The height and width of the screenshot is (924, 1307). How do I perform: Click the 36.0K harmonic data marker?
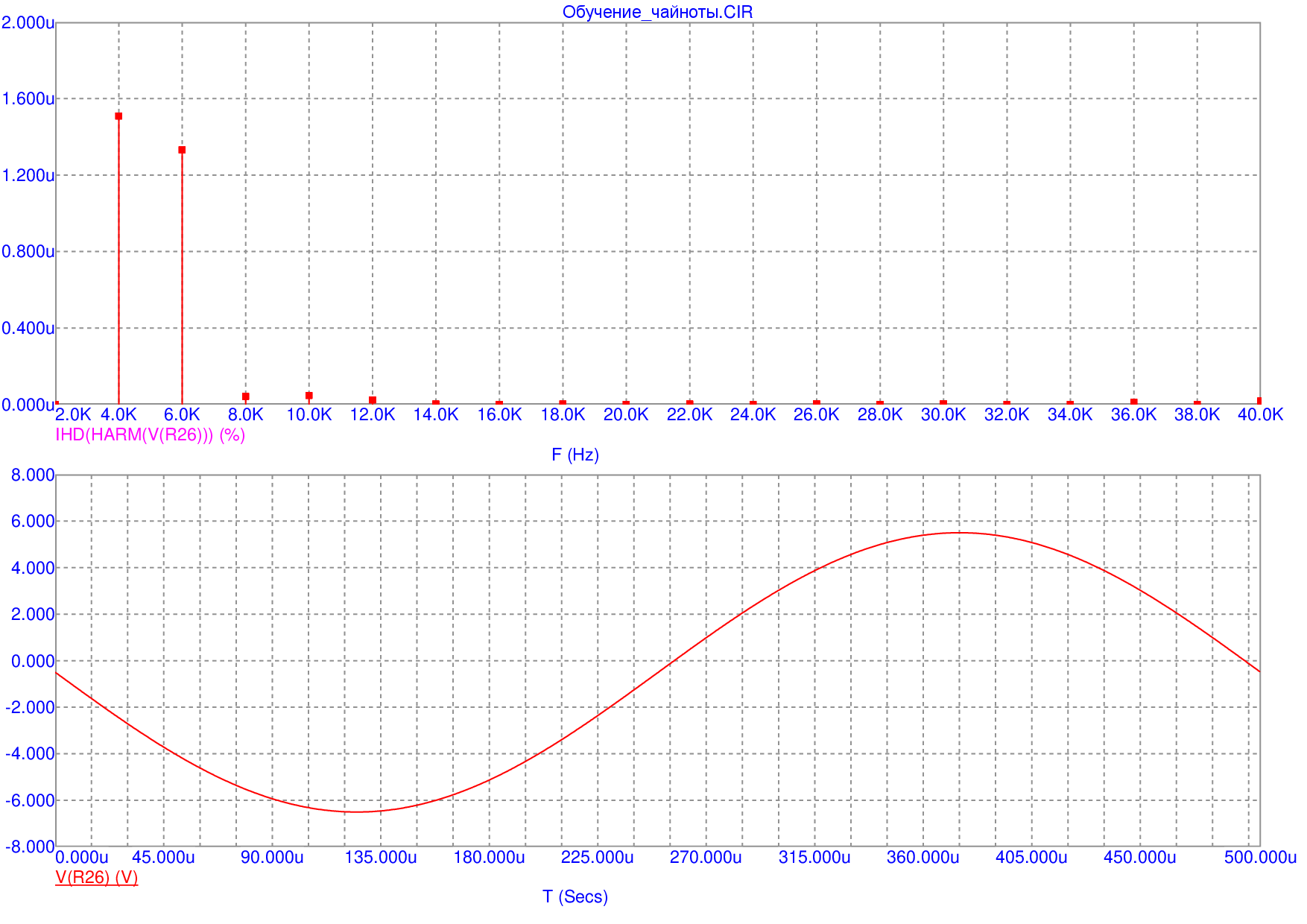(x=1134, y=402)
